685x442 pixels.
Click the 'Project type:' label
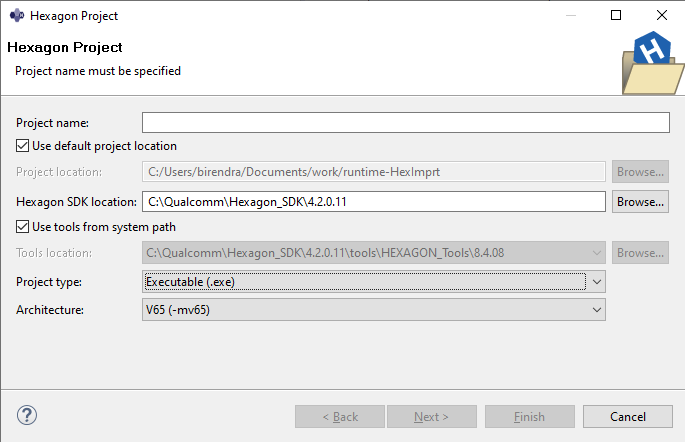pyautogui.click(x=49, y=282)
